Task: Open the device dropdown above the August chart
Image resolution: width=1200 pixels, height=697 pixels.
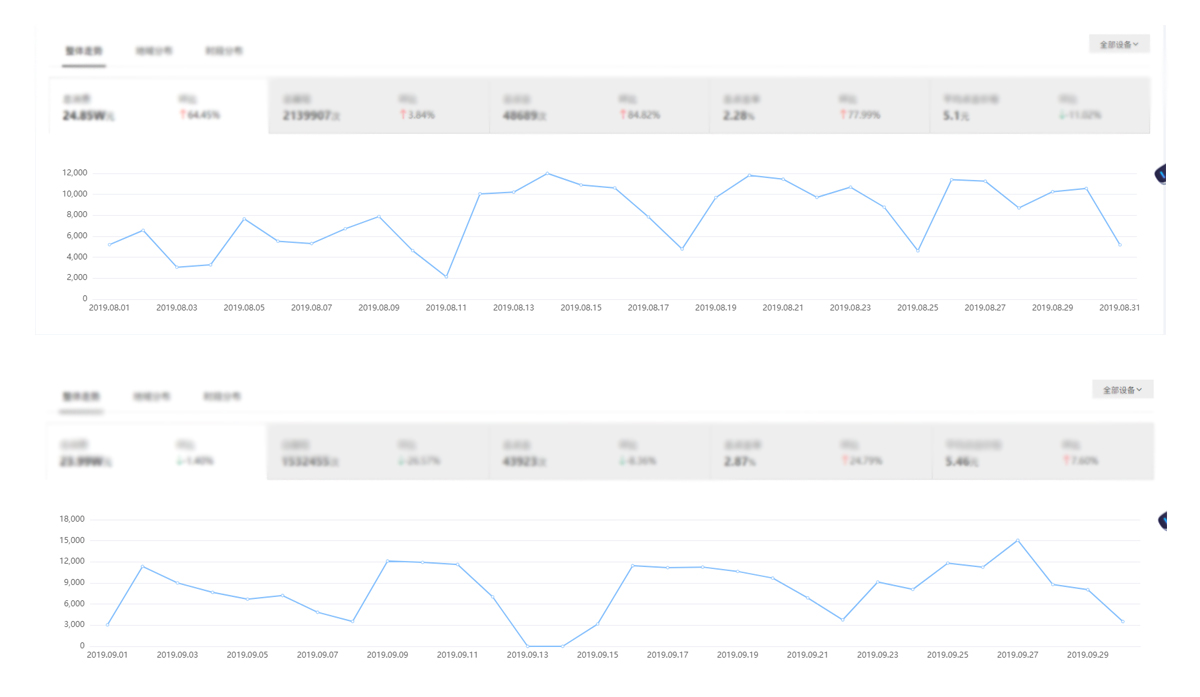Action: (1119, 45)
